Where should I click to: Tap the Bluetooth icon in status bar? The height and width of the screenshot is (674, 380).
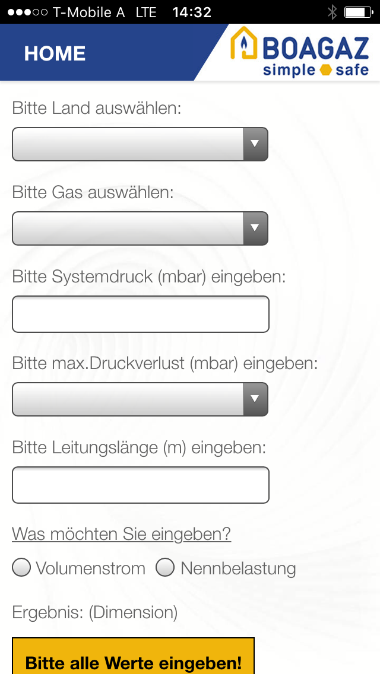pyautogui.click(x=332, y=12)
